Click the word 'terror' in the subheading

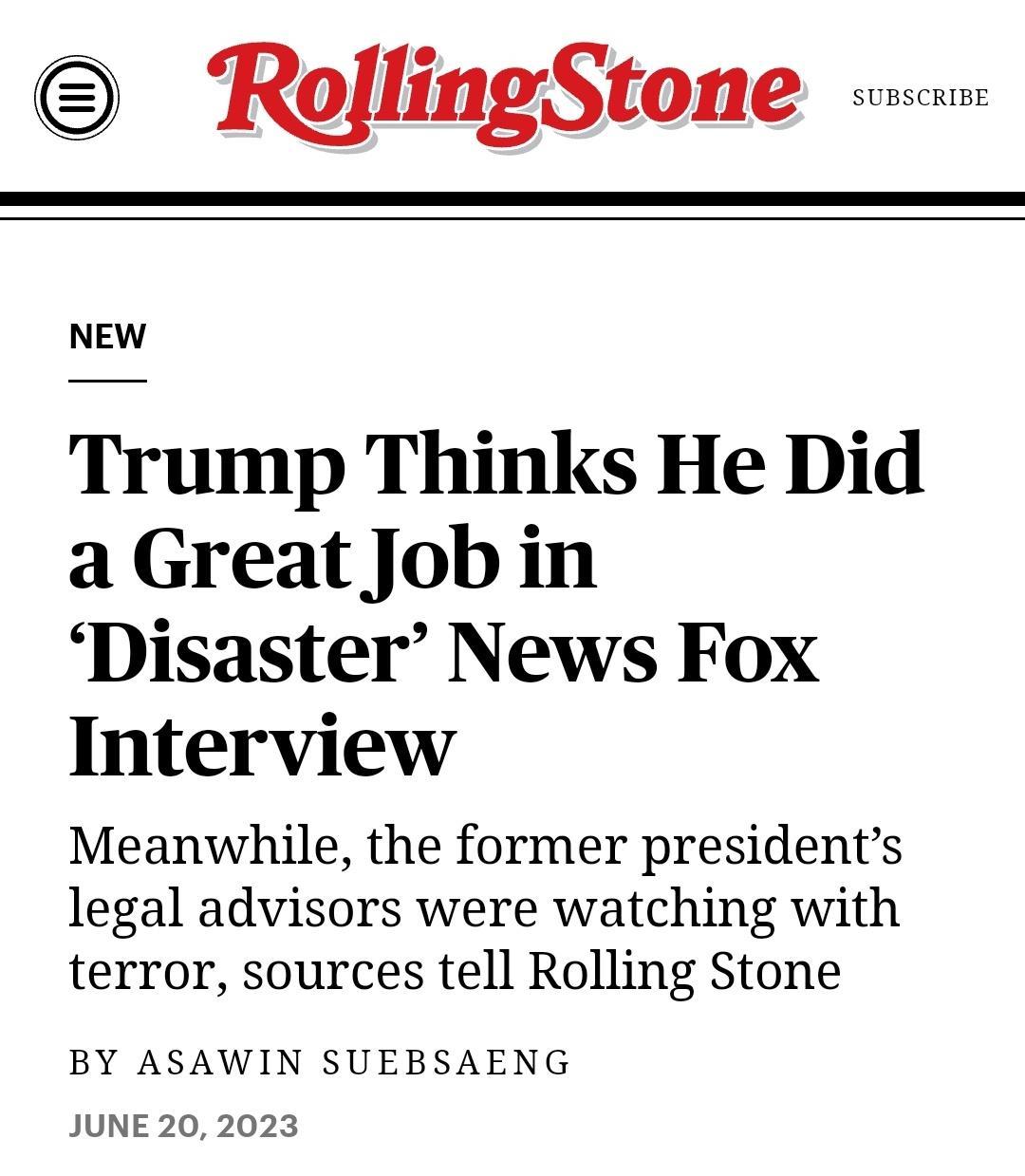(x=146, y=970)
